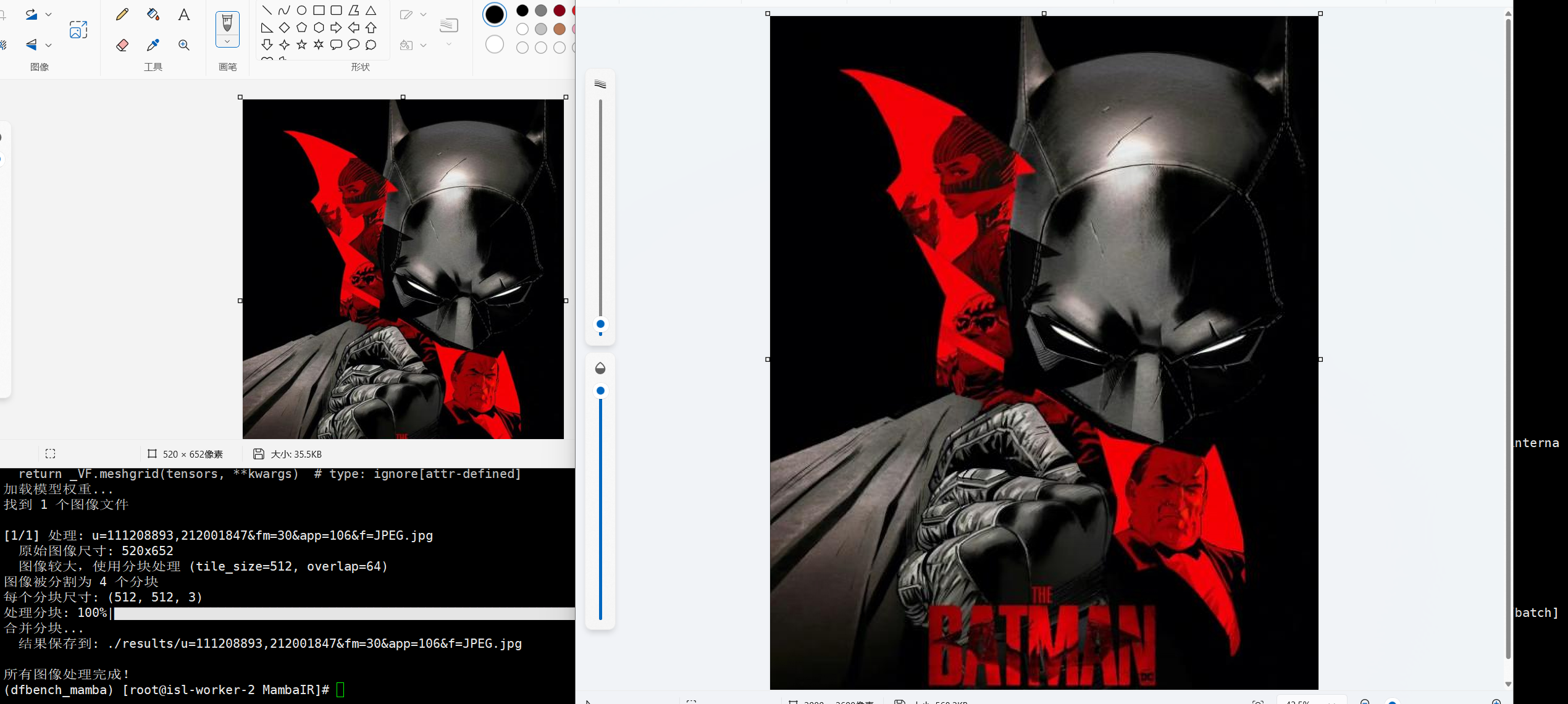The height and width of the screenshot is (704, 1568).
Task: Activate the Magnifier zoom tool
Action: point(184,44)
